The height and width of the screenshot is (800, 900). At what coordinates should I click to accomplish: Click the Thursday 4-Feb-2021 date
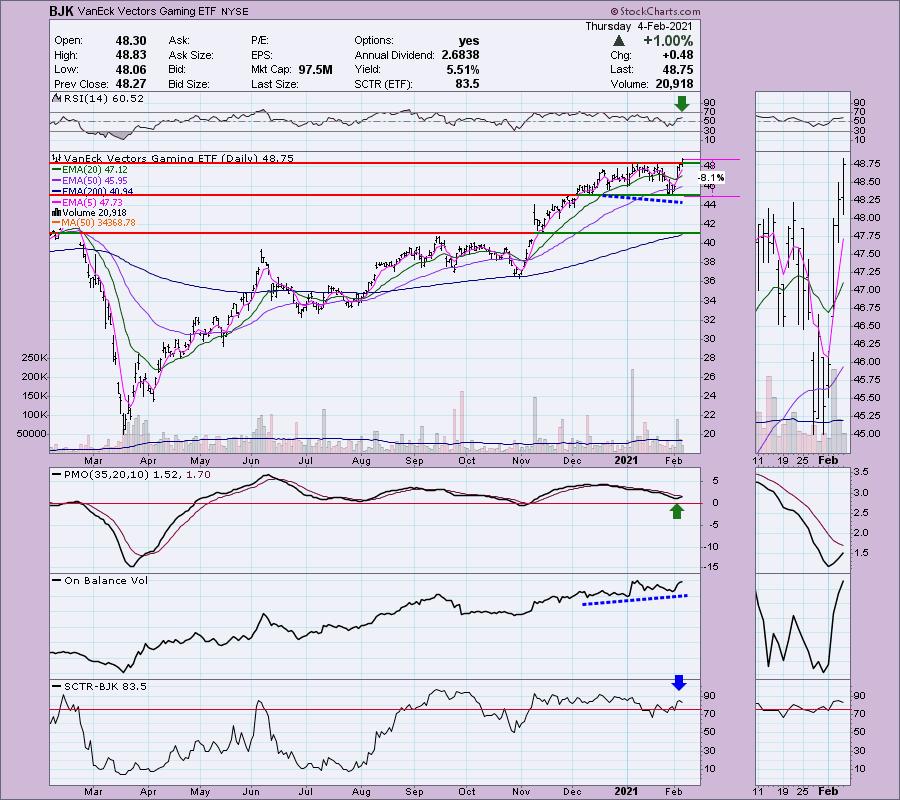point(638,26)
